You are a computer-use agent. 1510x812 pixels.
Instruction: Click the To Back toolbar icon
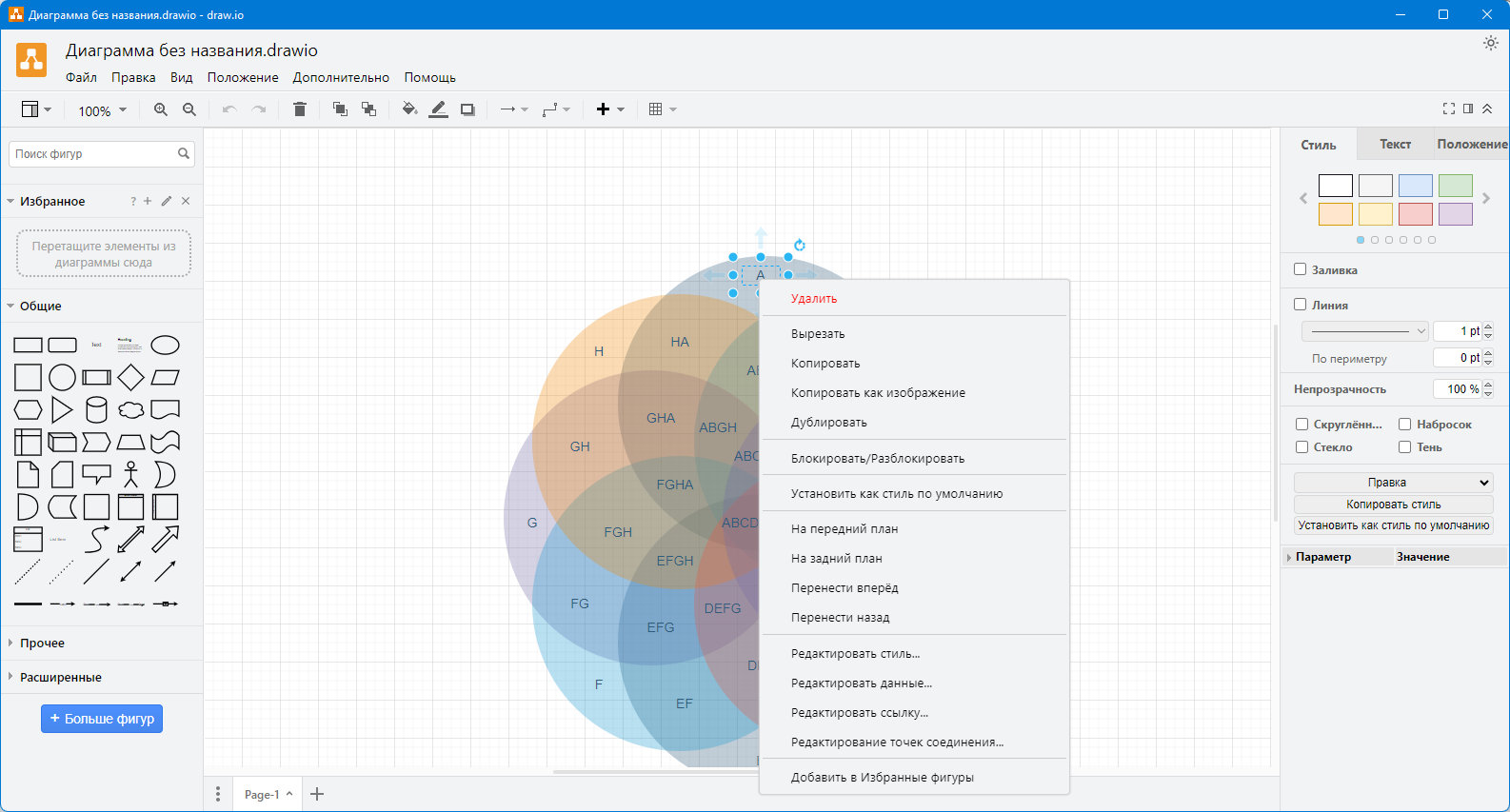[368, 109]
